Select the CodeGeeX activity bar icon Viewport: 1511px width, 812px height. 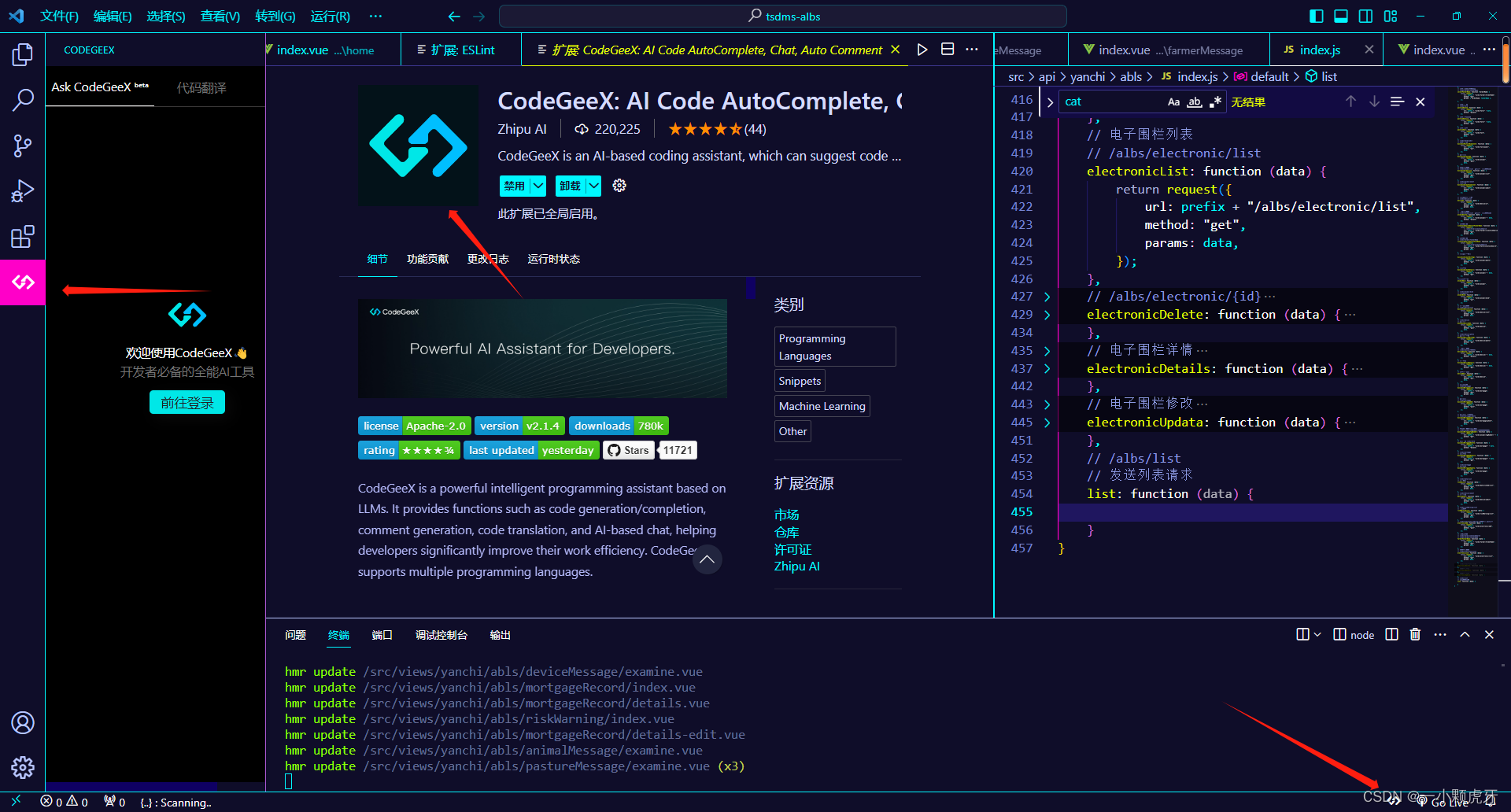pyautogui.click(x=23, y=282)
